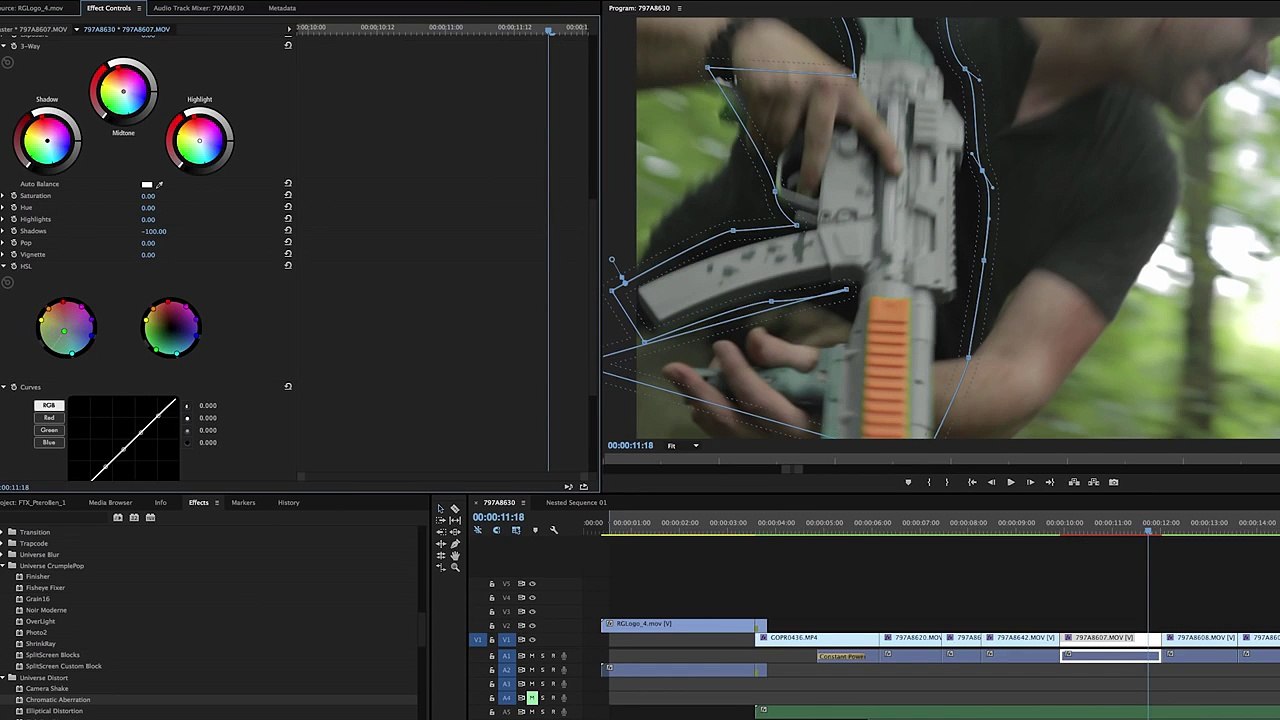Select the RGB curve channel button
The height and width of the screenshot is (720, 1280).
49,405
